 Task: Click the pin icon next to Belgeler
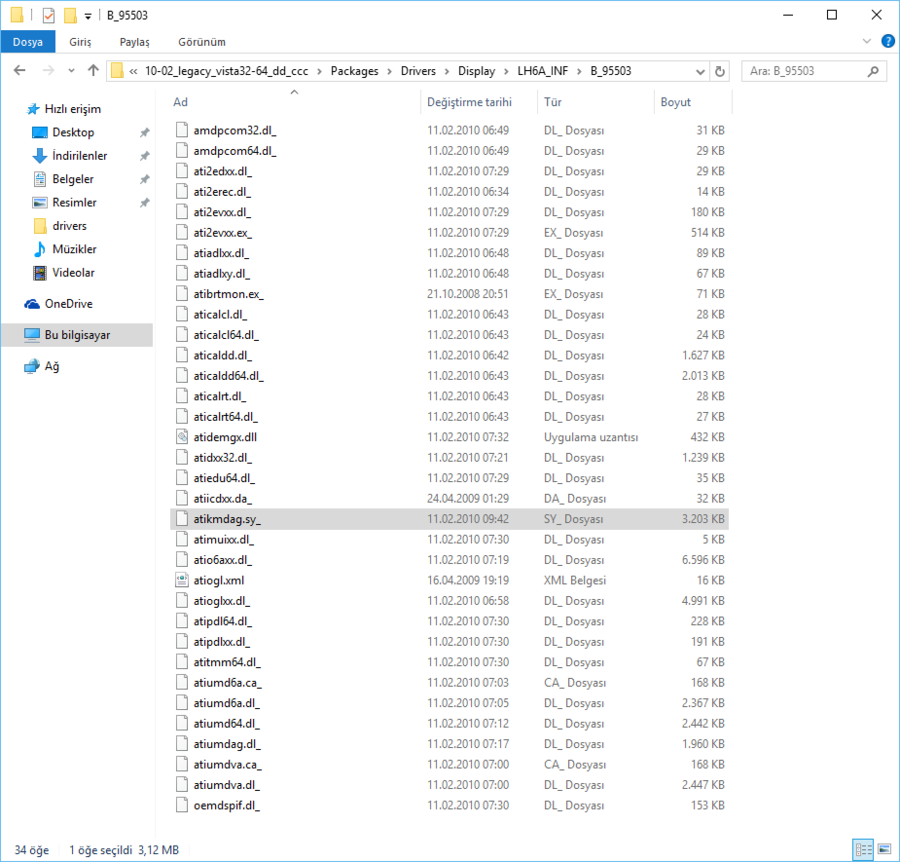tap(145, 179)
